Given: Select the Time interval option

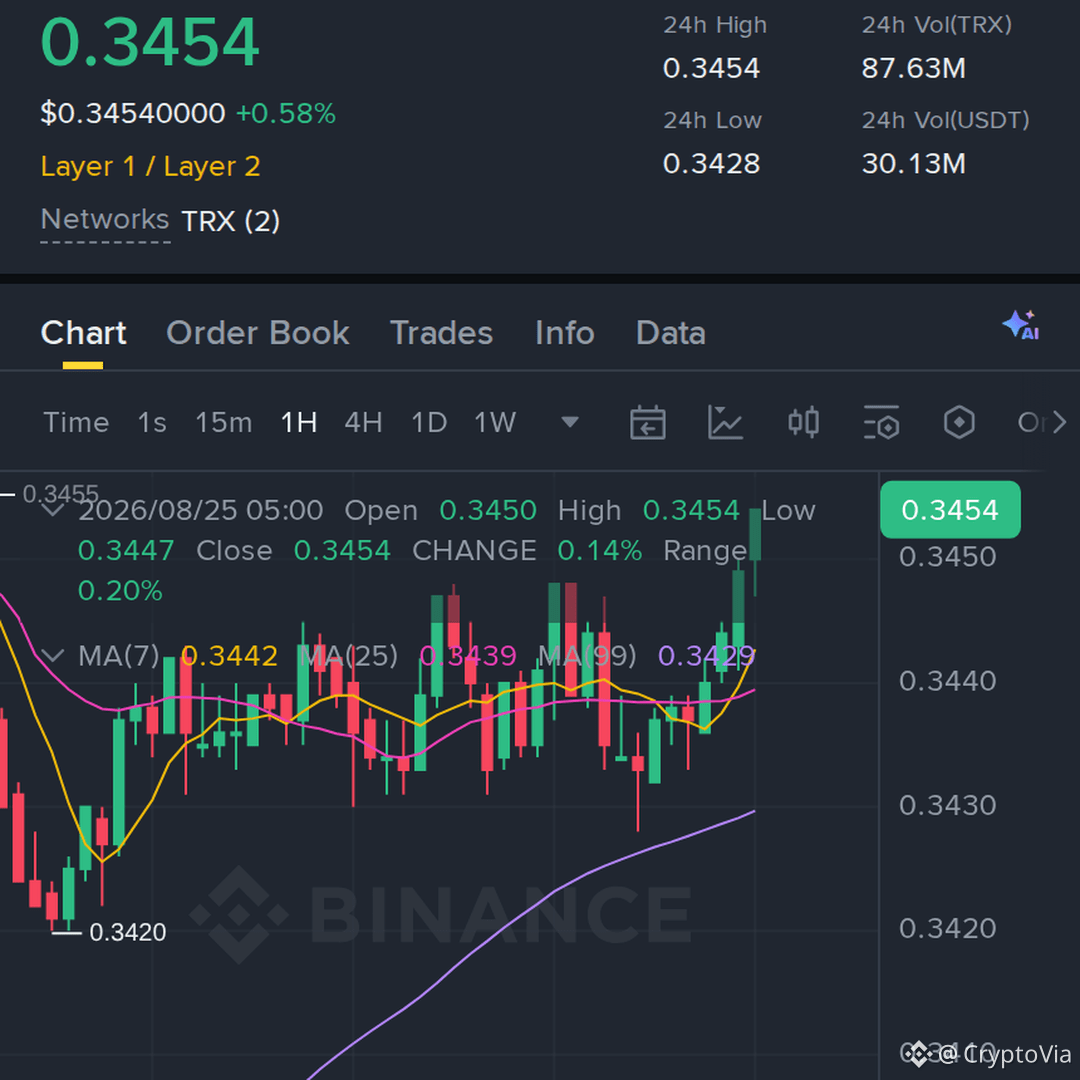Looking at the screenshot, I should 76,422.
